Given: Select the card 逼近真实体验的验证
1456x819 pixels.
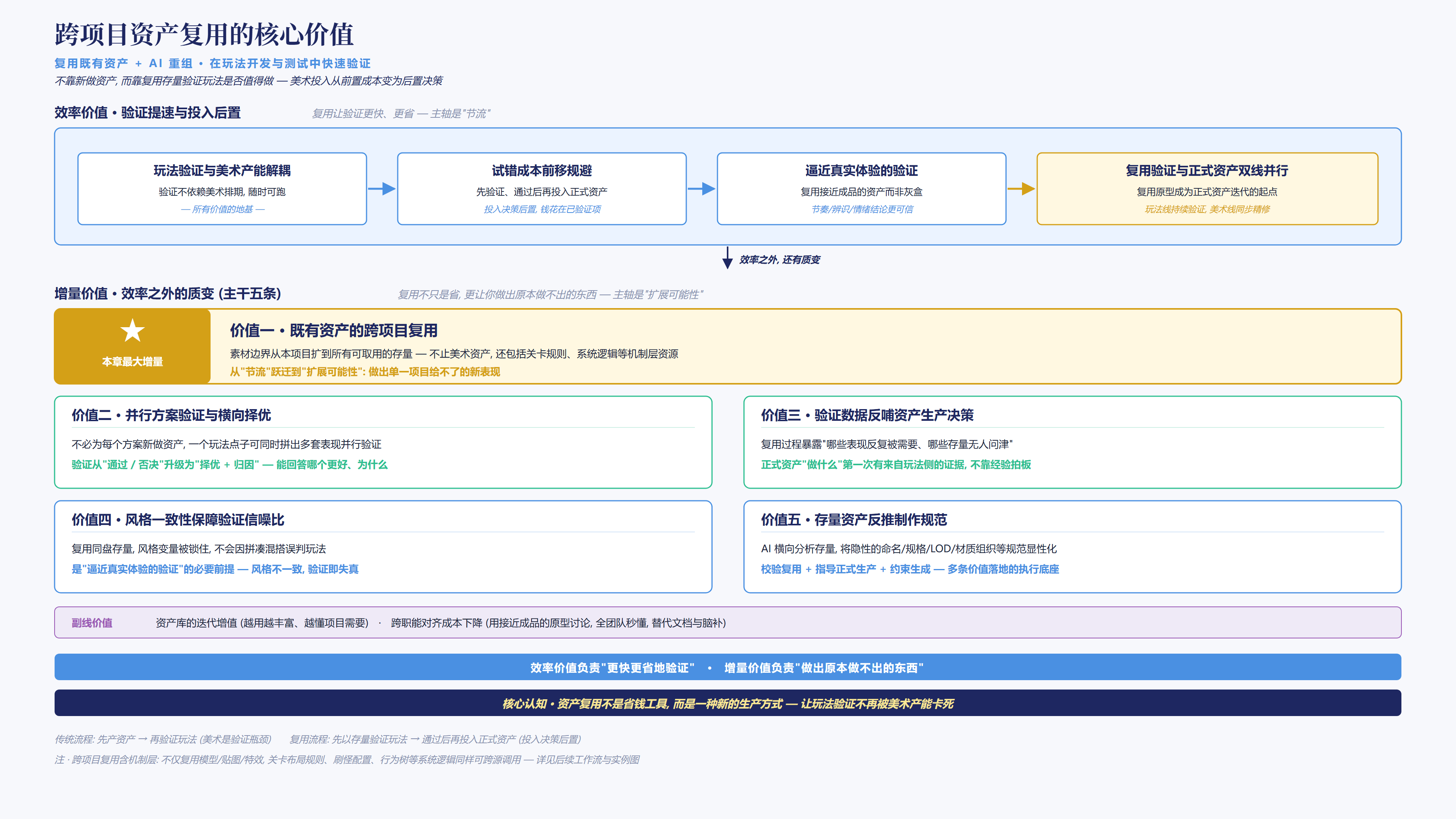Looking at the screenshot, I should pos(861,189).
